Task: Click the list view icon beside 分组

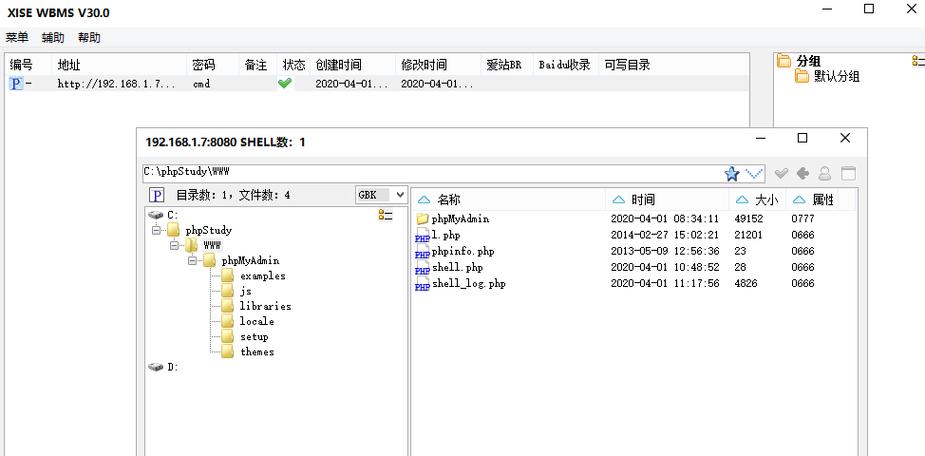Action: tap(918, 61)
